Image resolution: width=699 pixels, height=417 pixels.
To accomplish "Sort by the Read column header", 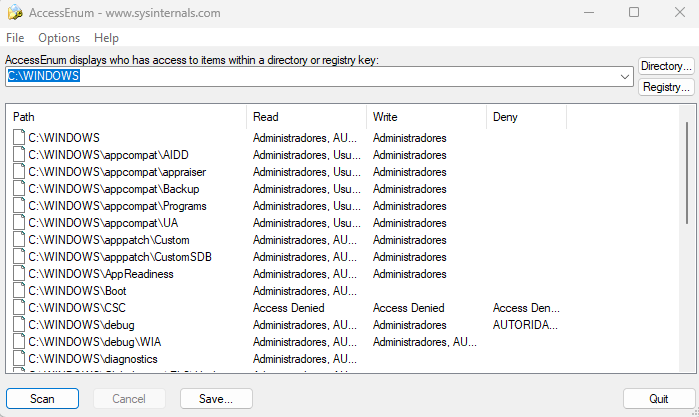I will tap(306, 117).
